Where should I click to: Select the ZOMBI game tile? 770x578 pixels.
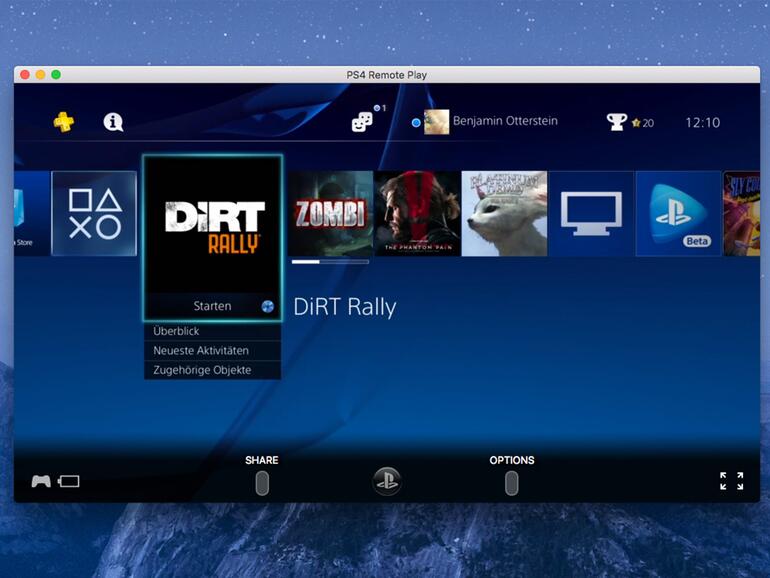point(330,213)
